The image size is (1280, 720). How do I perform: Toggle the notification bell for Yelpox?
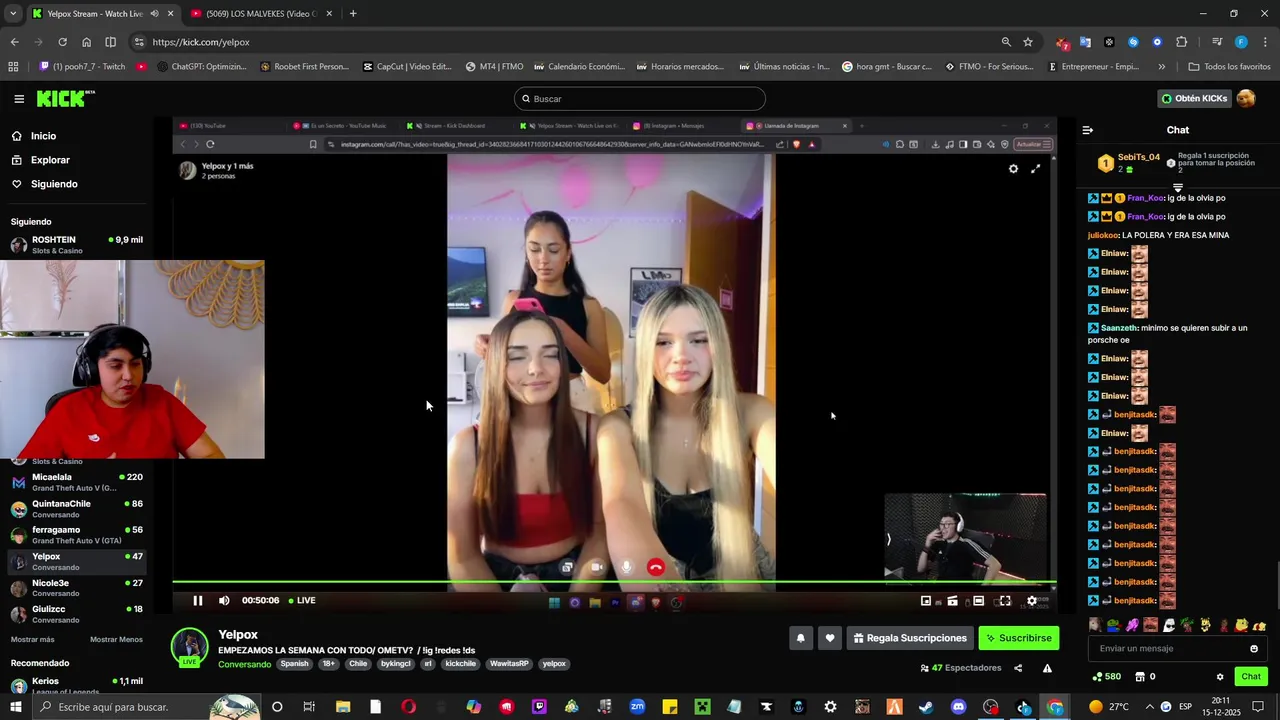(x=800, y=638)
